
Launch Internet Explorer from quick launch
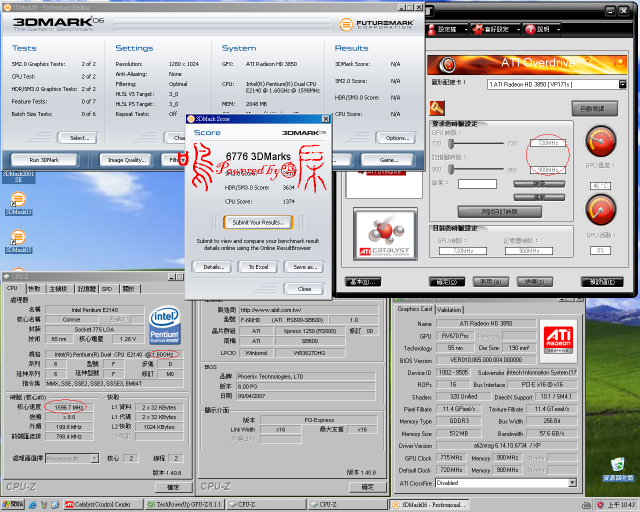pos(32,505)
